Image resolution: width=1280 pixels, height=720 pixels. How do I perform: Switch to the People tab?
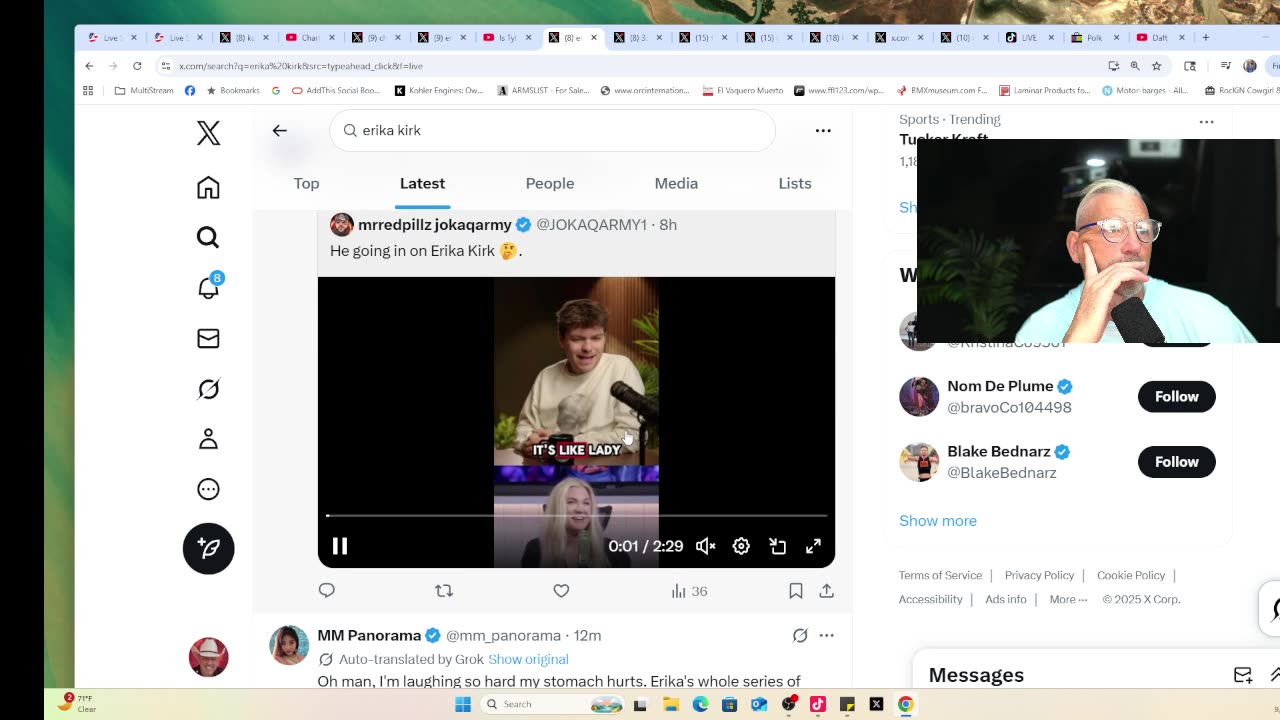click(550, 183)
